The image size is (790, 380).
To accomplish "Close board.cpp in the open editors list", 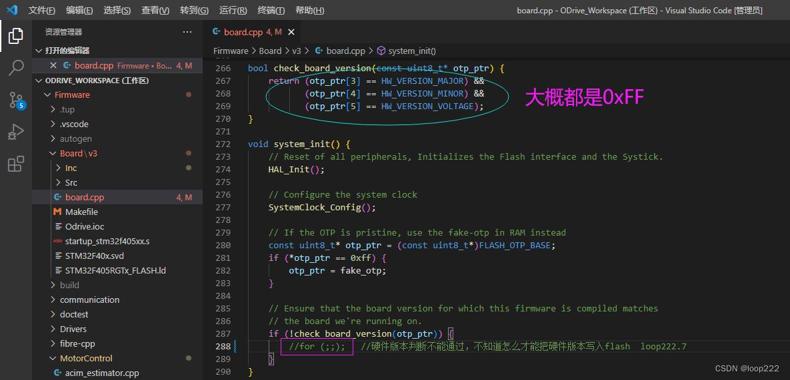I will tap(53, 66).
